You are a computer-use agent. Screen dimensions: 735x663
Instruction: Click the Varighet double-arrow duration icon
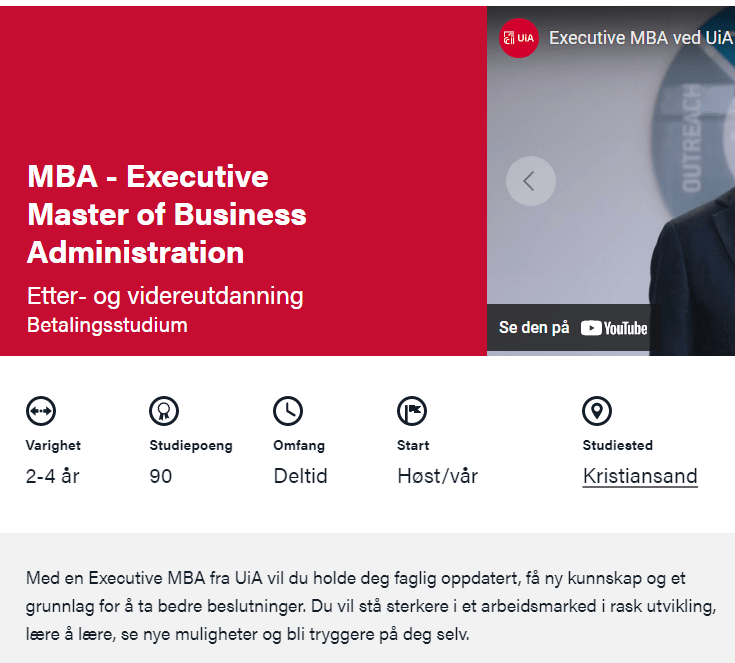41,410
